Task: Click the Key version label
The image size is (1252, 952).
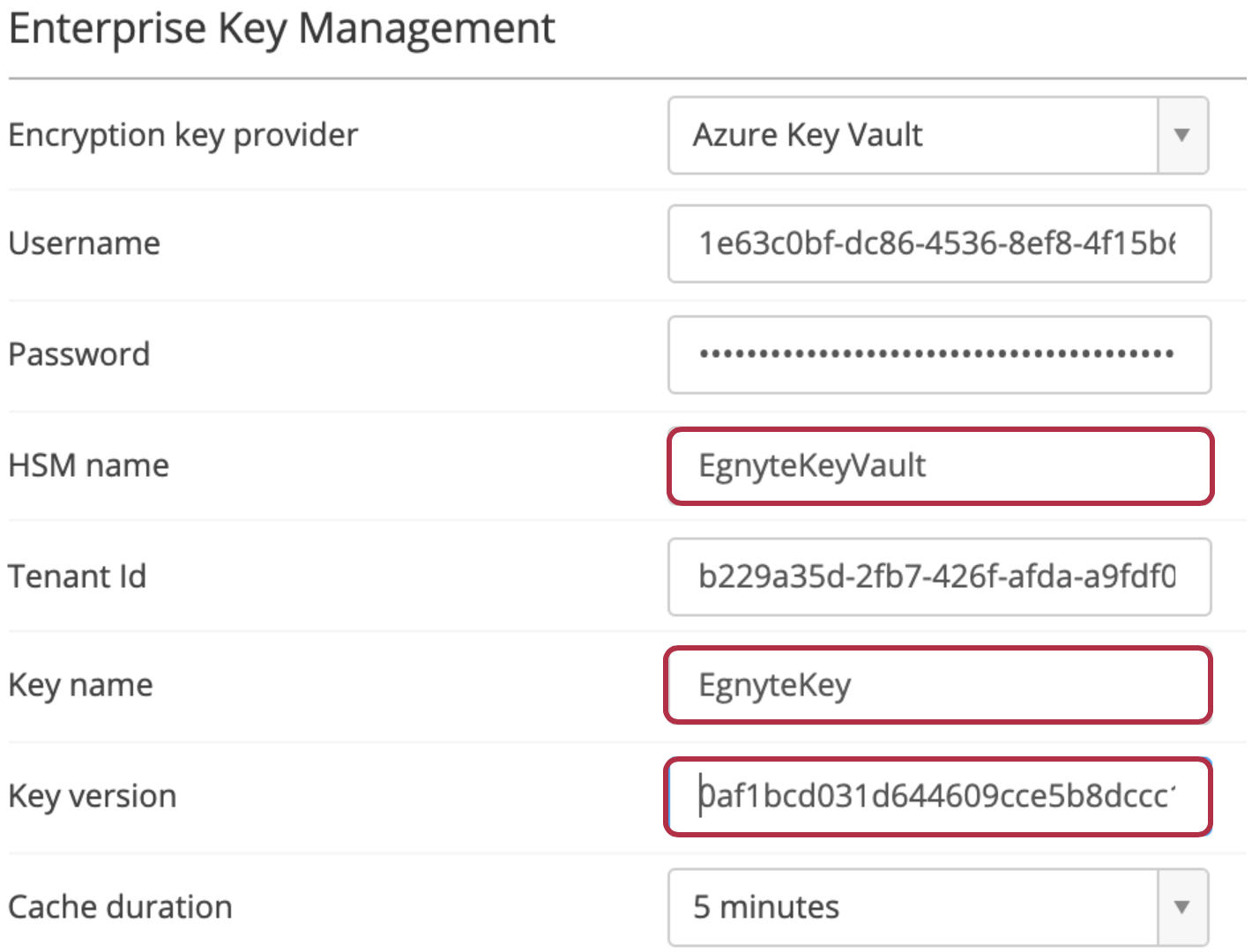Action: click(x=93, y=796)
